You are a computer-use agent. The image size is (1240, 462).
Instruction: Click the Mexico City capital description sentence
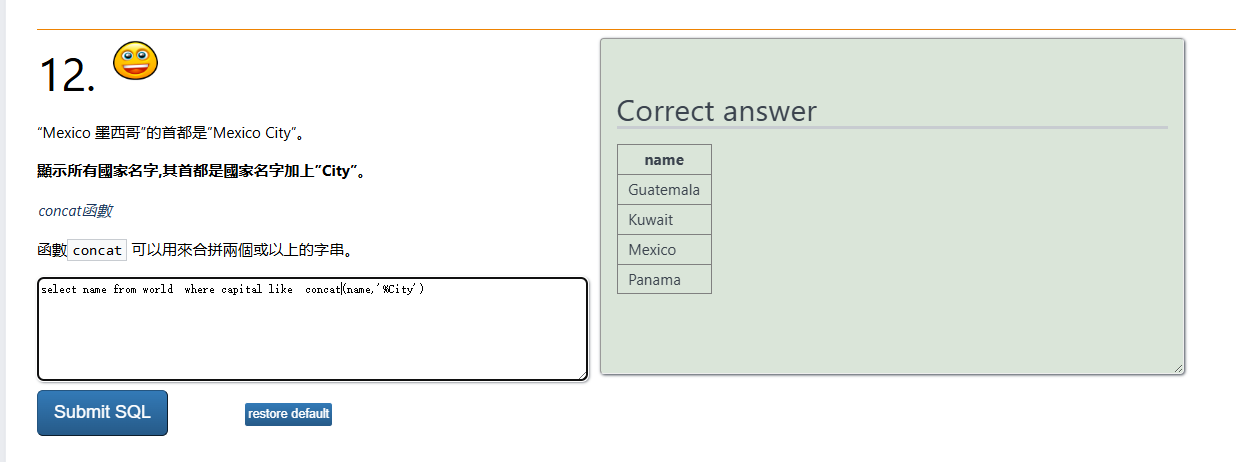[x=170, y=133]
